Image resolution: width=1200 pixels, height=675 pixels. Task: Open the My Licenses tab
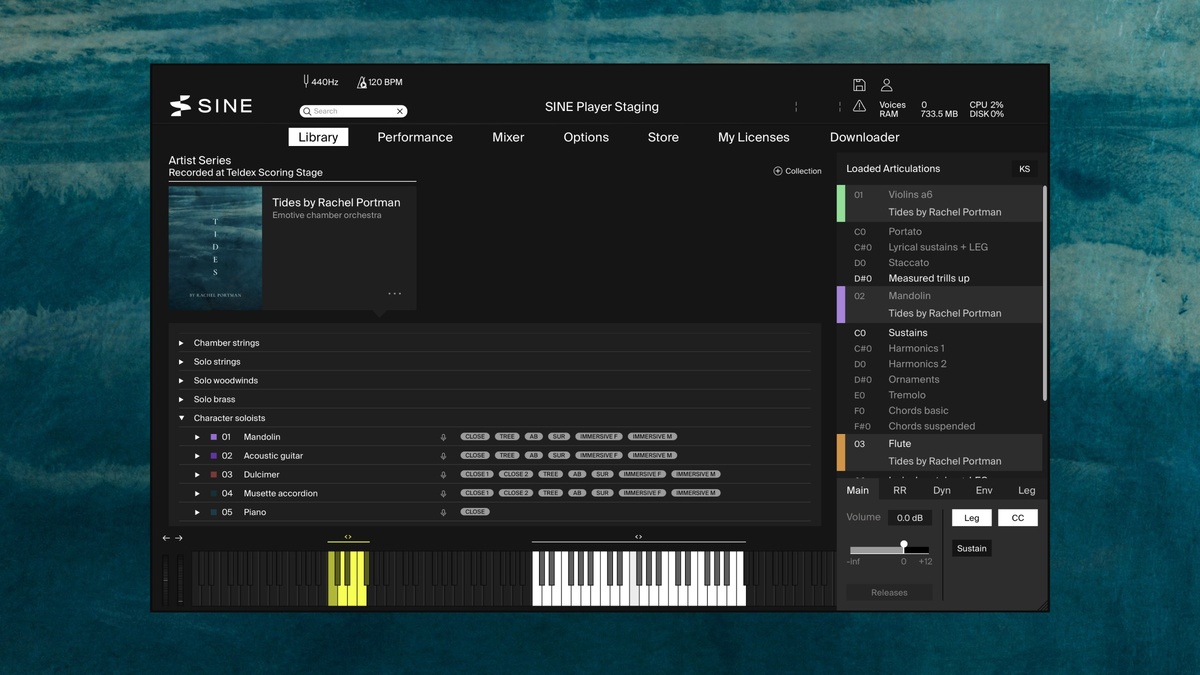(x=754, y=137)
